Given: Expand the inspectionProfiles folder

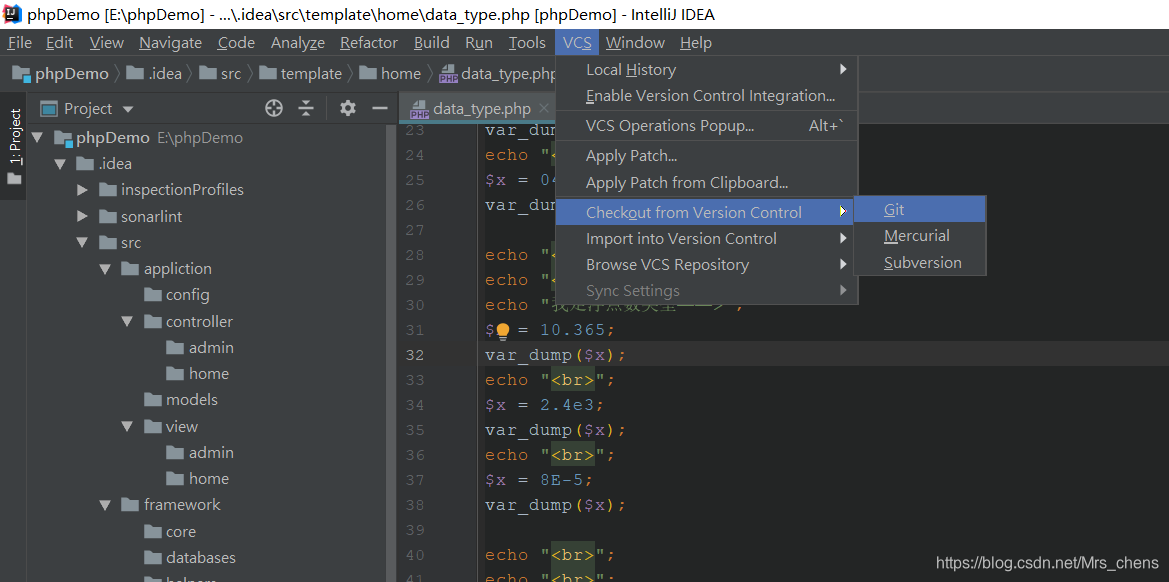Looking at the screenshot, I should (83, 190).
